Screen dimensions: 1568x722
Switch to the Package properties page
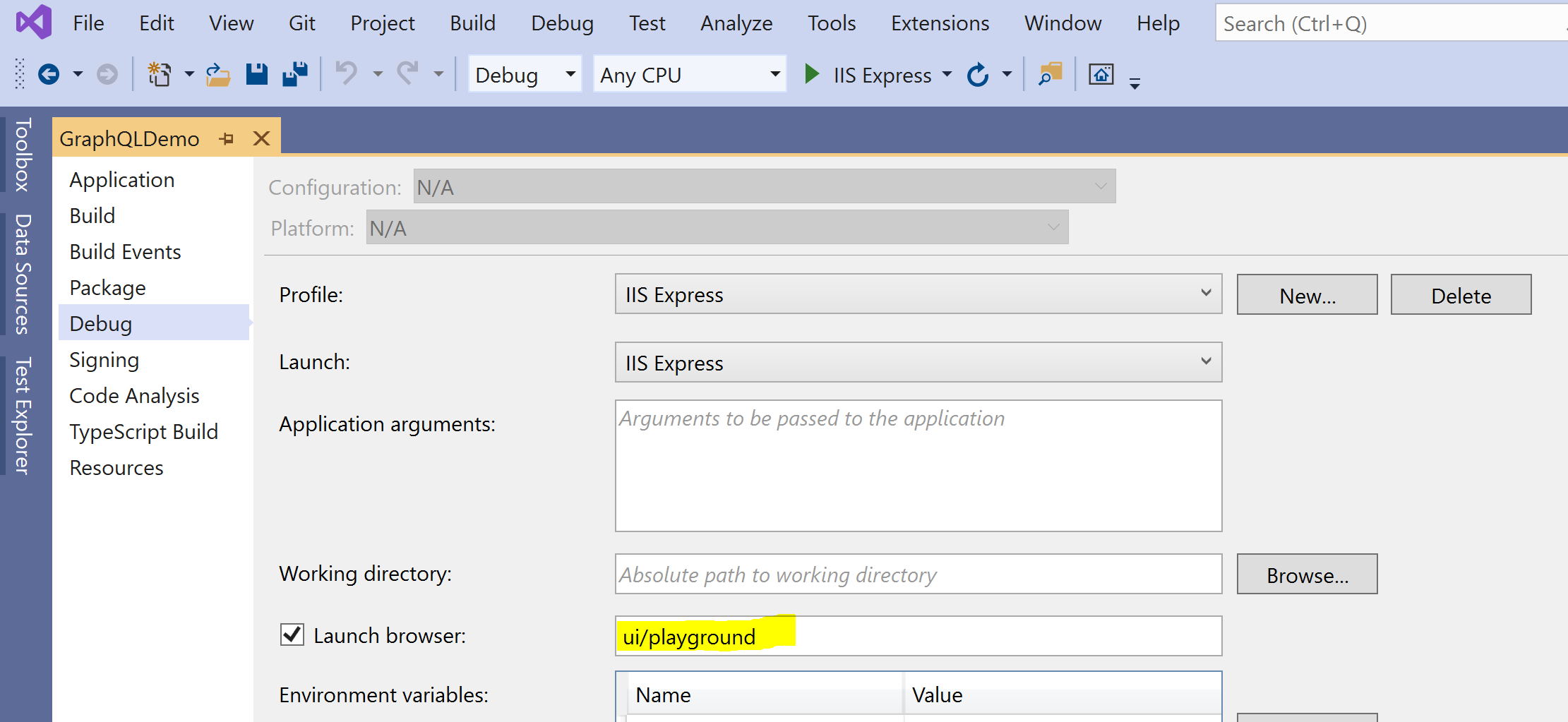click(x=107, y=287)
